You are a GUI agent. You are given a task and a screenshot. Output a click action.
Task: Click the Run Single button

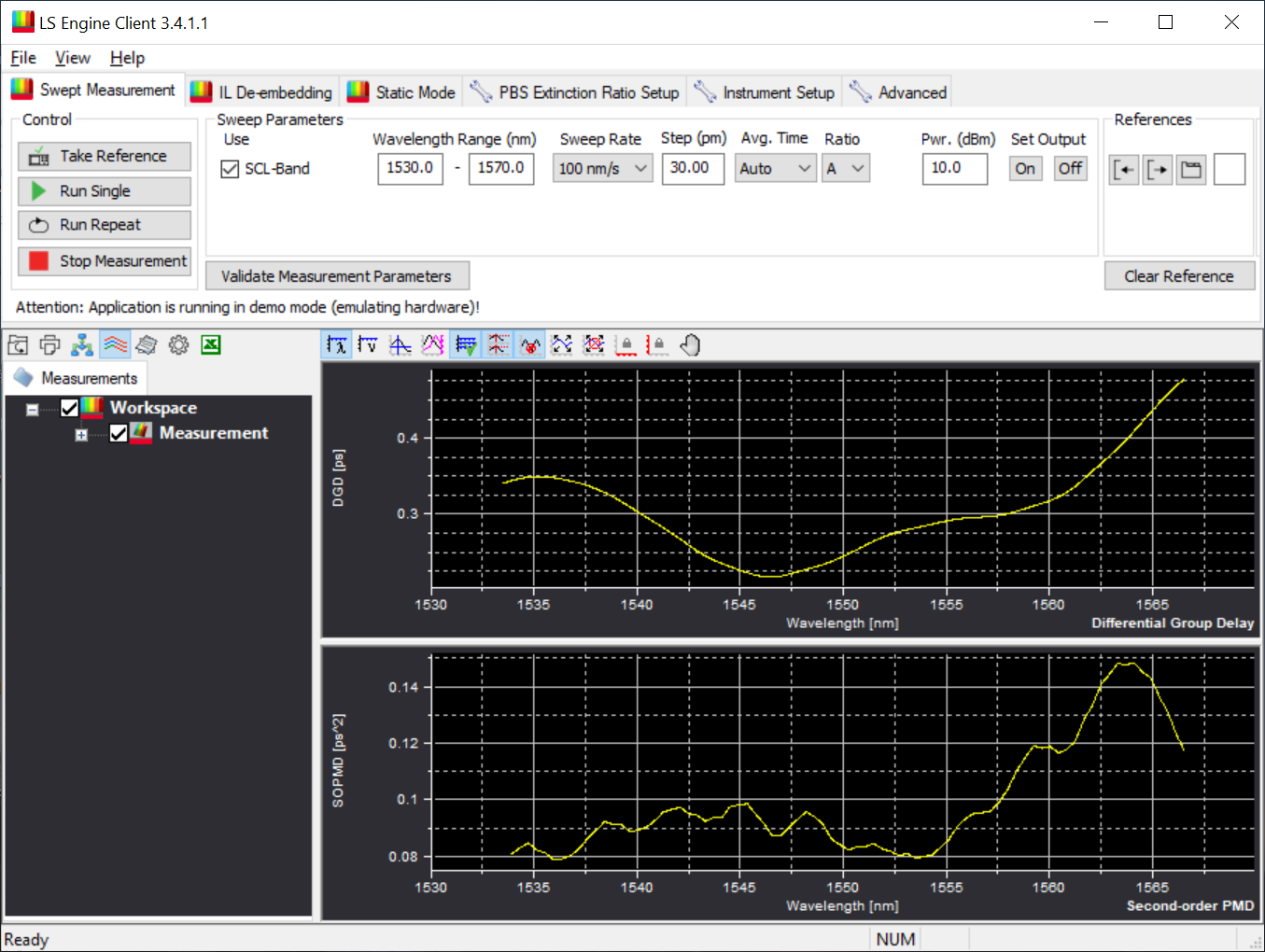coord(105,191)
